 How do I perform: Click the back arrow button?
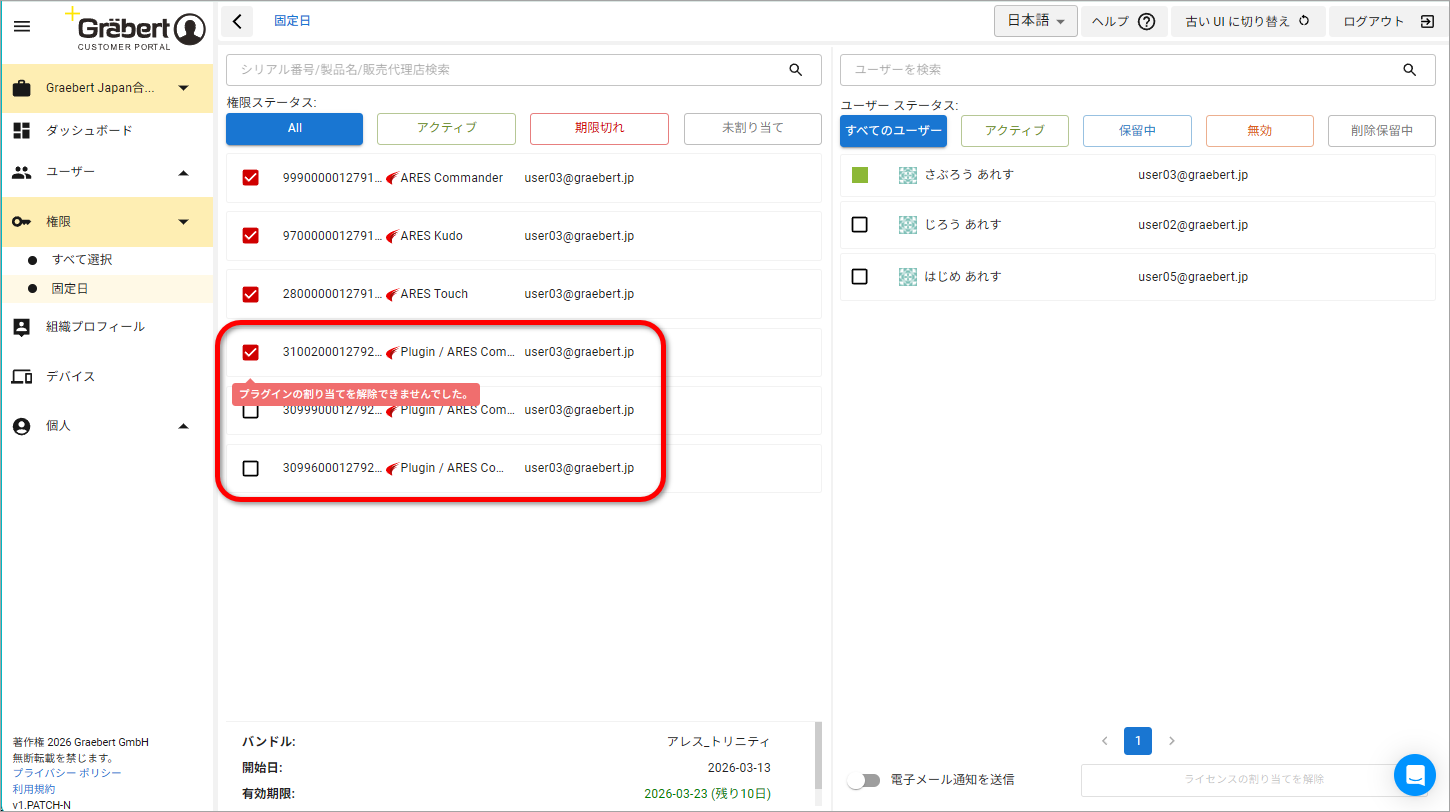click(236, 21)
